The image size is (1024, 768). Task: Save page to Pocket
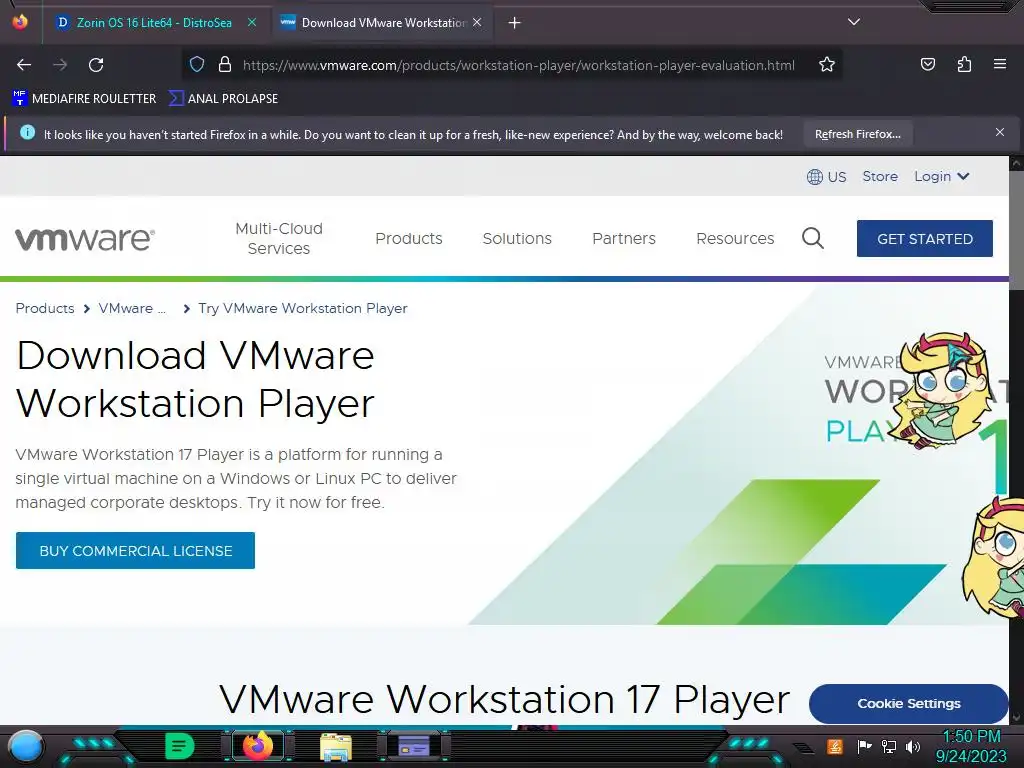click(927, 64)
